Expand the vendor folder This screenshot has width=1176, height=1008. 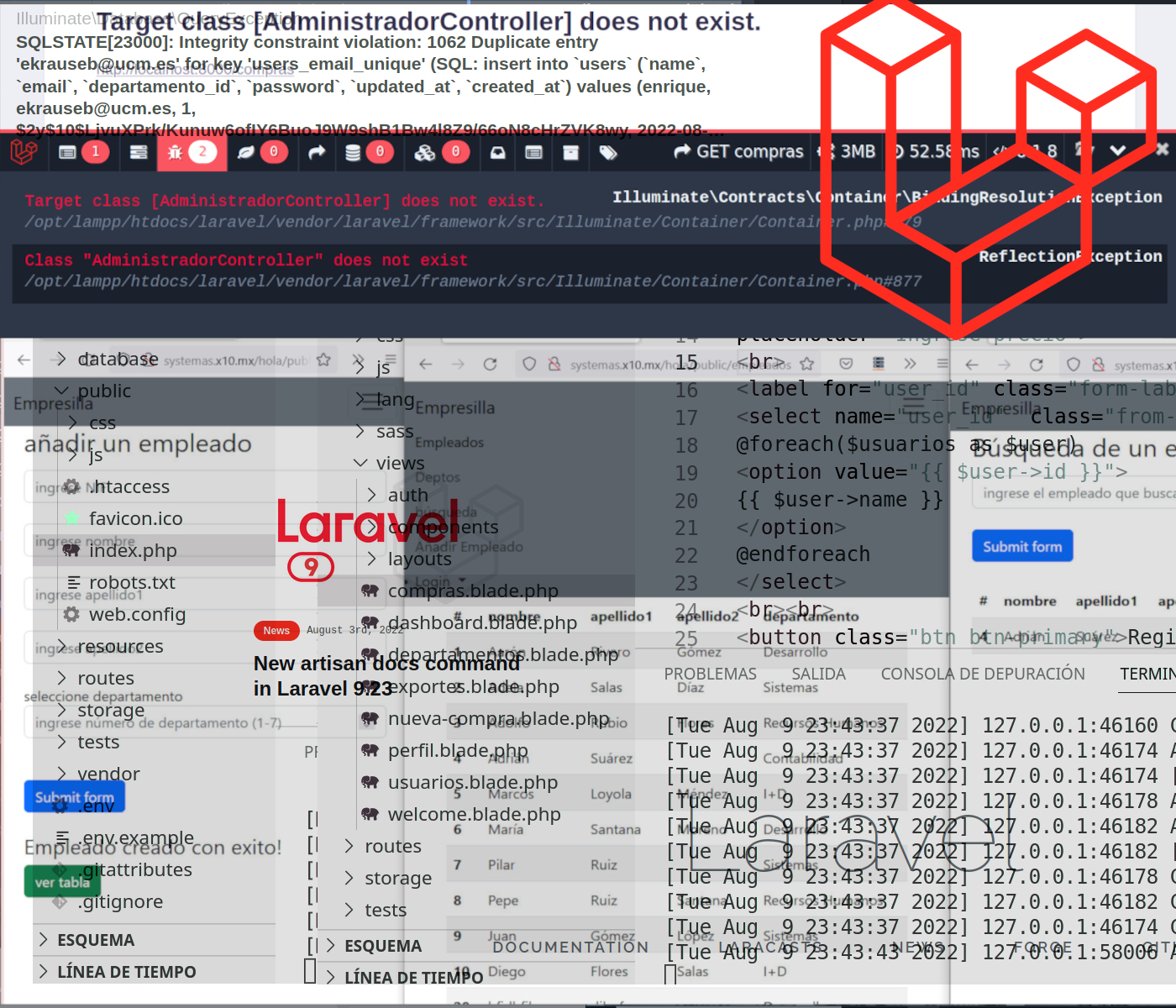(61, 774)
